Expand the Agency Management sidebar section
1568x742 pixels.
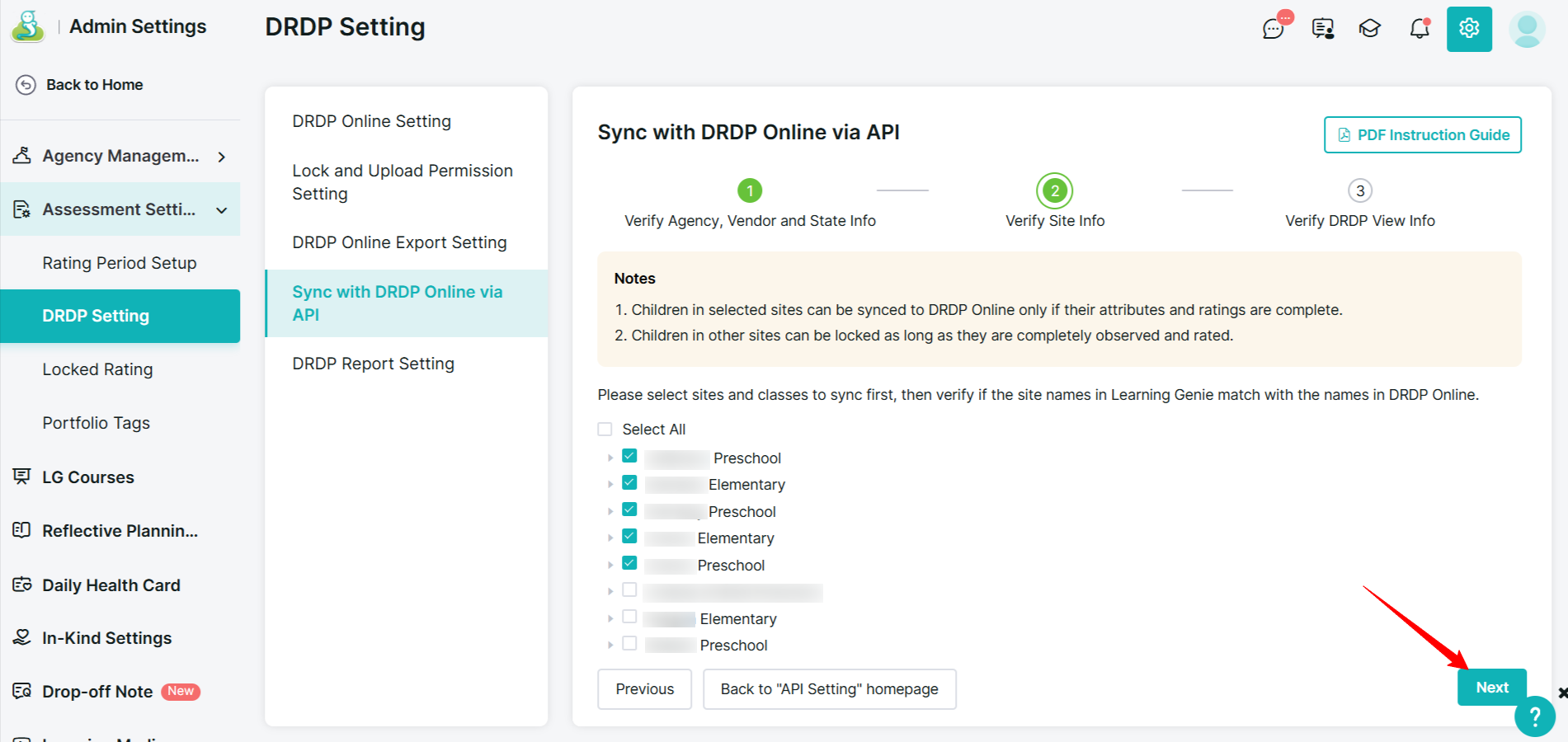[x=221, y=157]
